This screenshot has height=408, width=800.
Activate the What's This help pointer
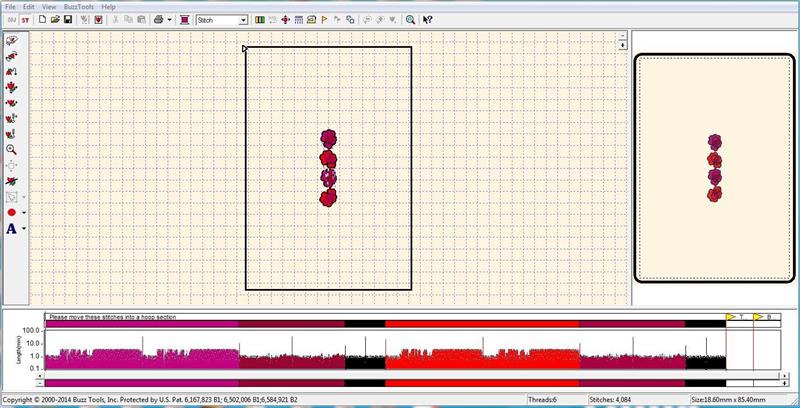428,20
